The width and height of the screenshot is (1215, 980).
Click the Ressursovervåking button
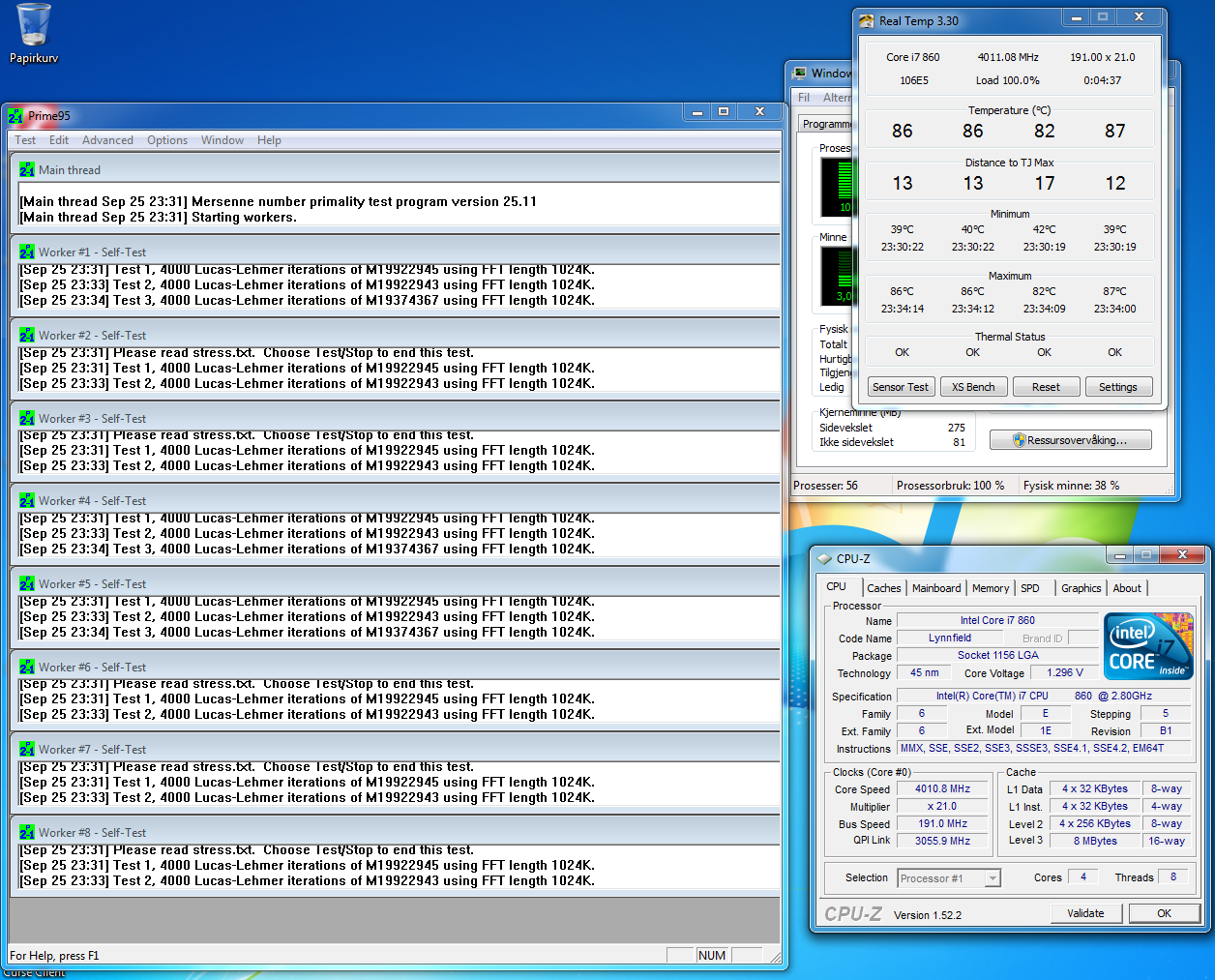(1071, 440)
